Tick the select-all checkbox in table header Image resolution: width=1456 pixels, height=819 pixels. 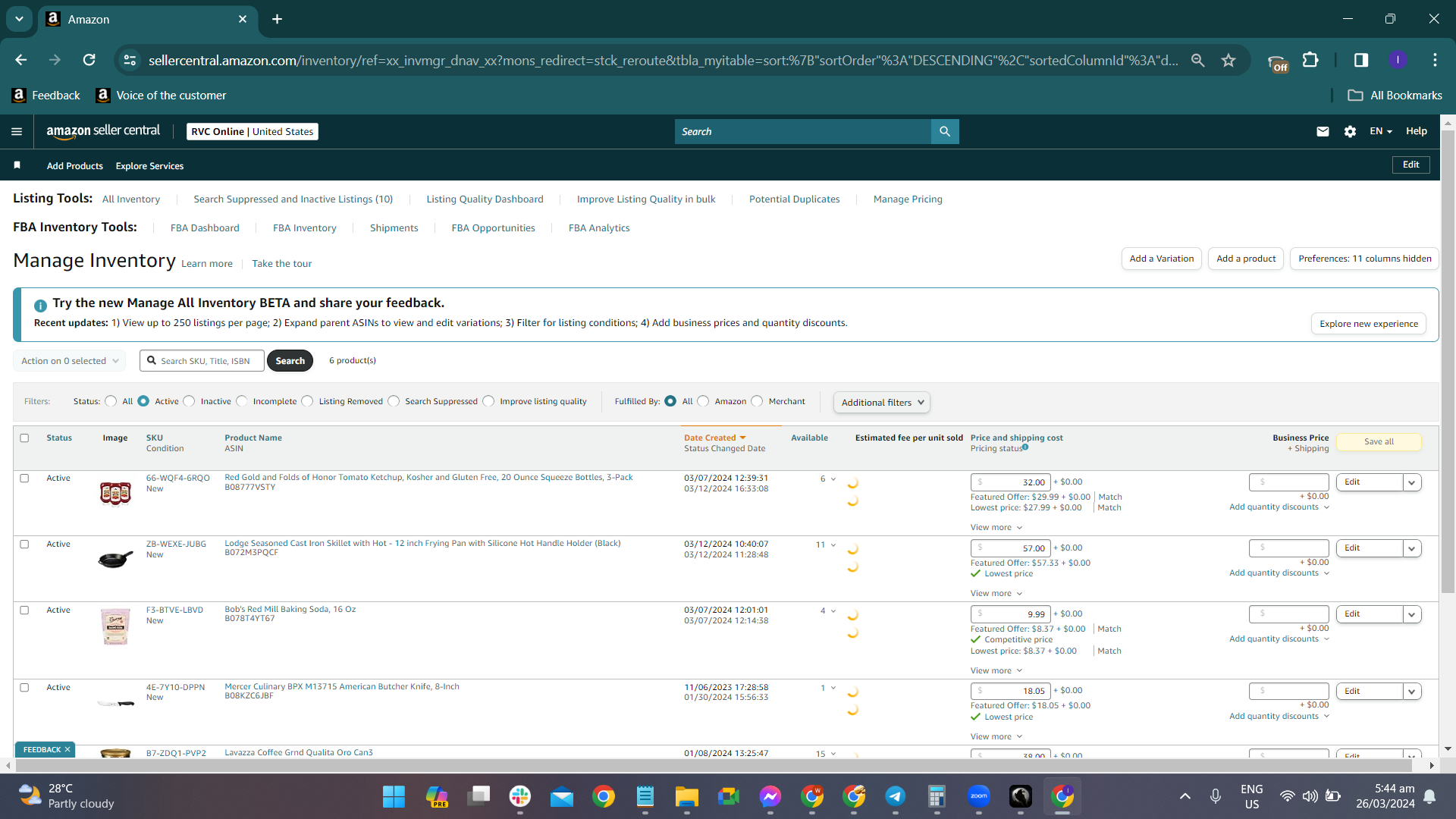point(24,438)
